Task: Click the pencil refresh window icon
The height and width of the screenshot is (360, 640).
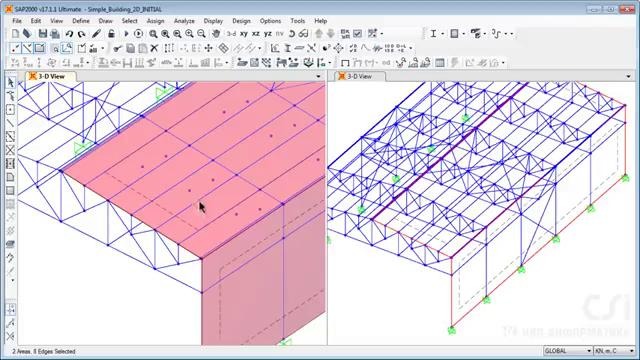Action: coord(96,34)
